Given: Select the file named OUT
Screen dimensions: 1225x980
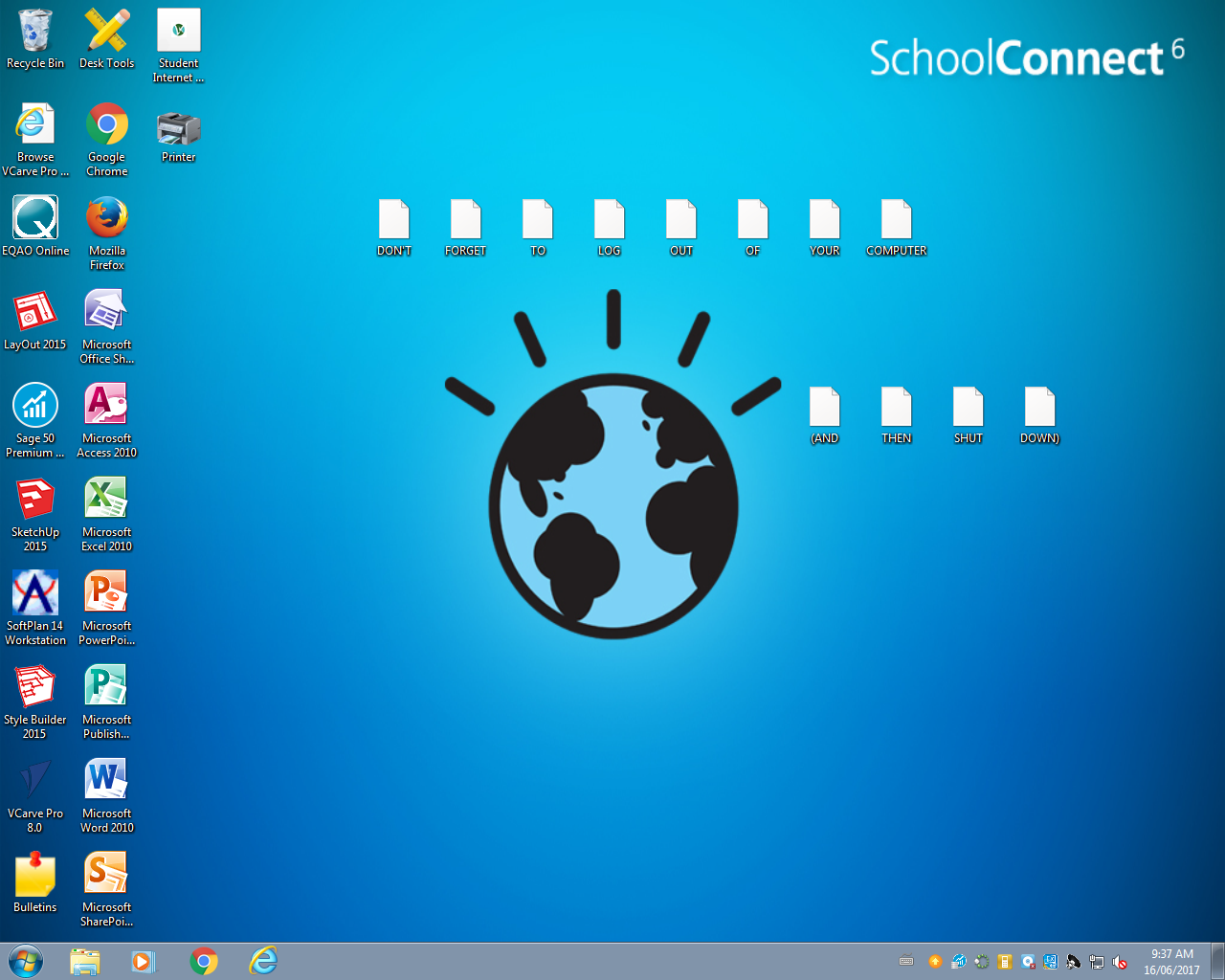Looking at the screenshot, I should tap(681, 228).
